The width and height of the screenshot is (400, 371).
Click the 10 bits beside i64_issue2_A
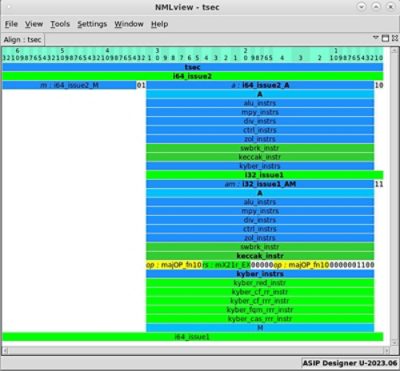point(379,85)
